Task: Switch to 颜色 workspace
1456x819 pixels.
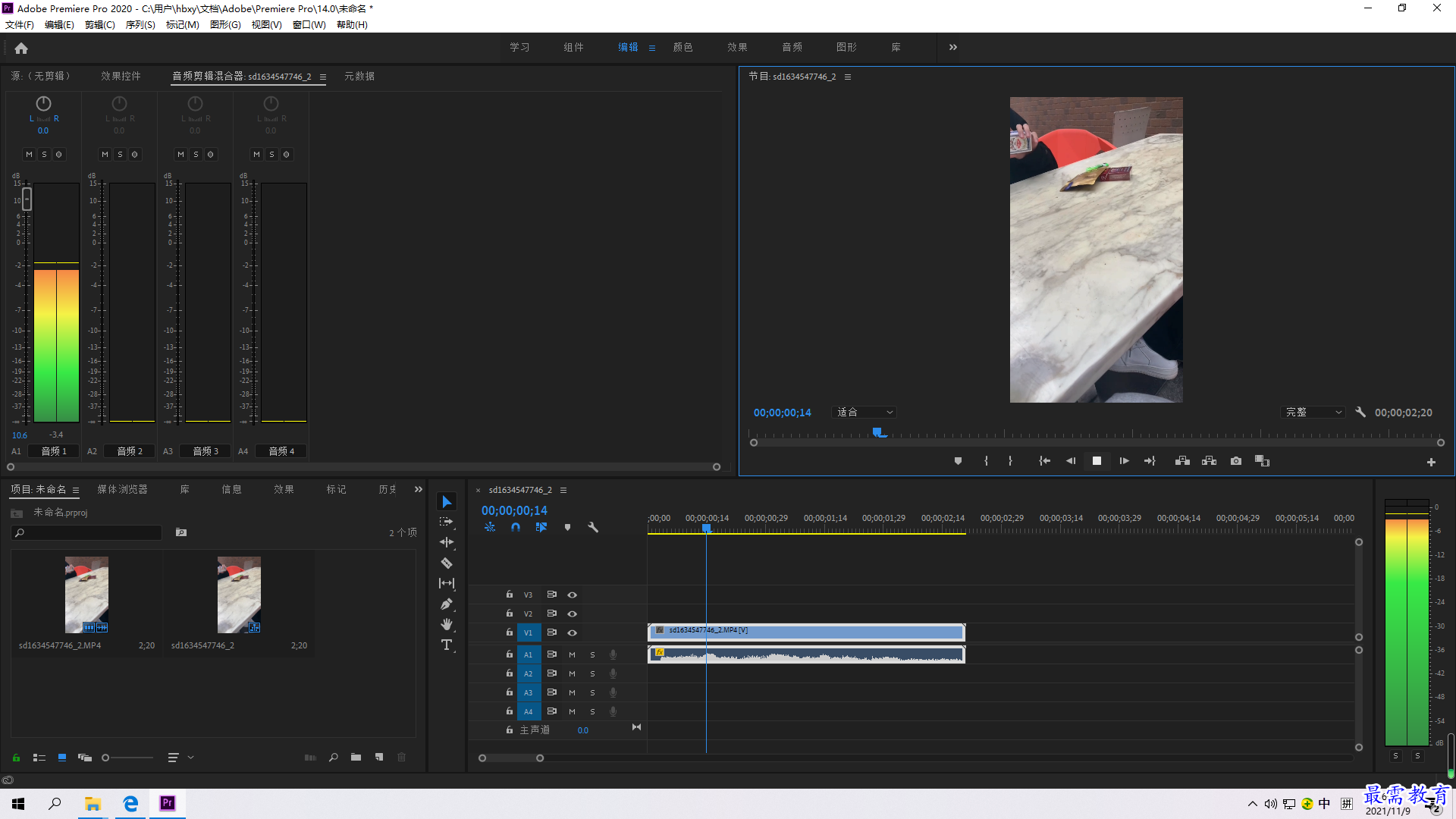Action: tap(682, 47)
